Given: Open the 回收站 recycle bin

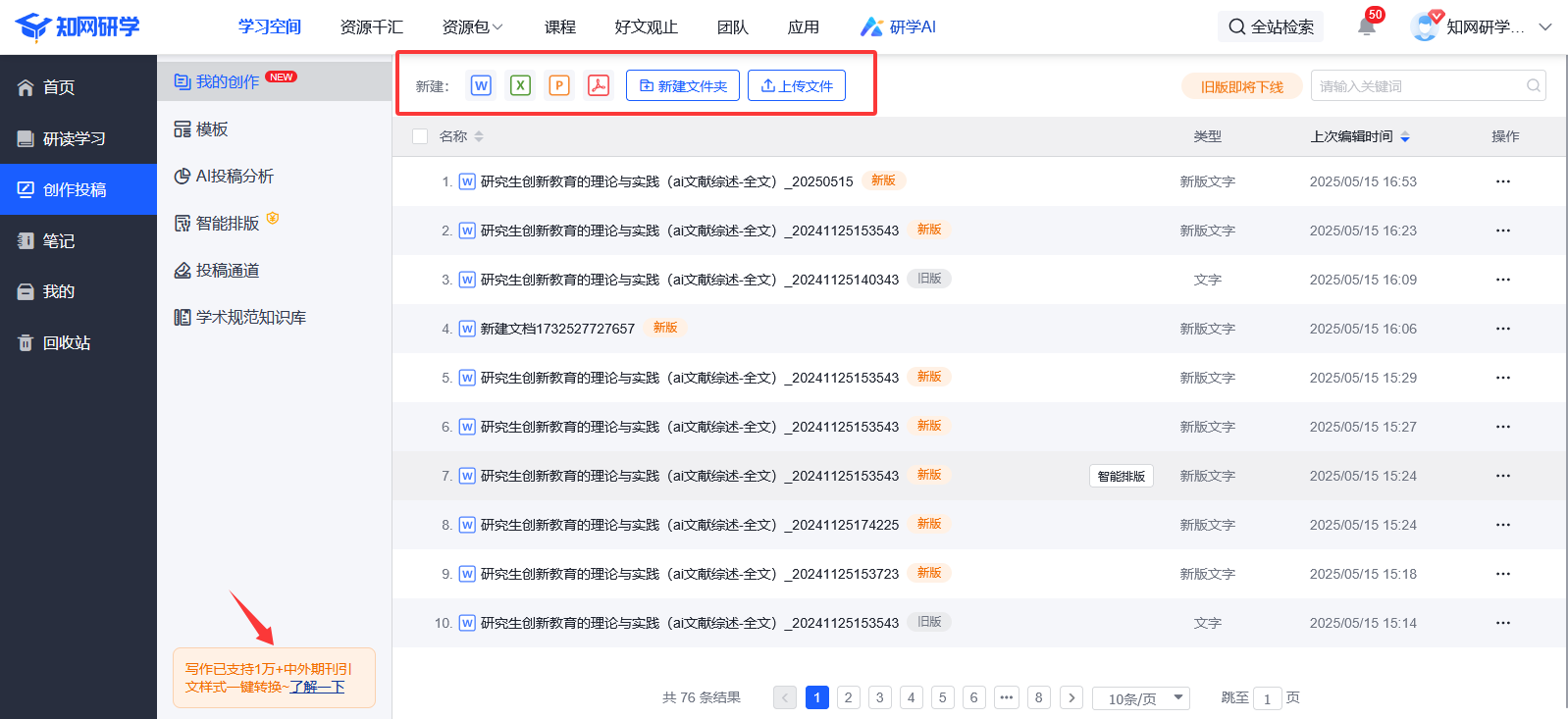Looking at the screenshot, I should [67, 342].
